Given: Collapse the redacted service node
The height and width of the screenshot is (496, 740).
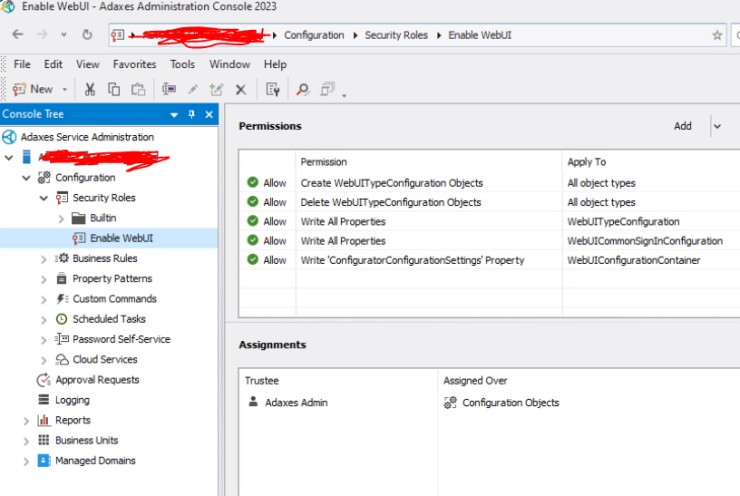Looking at the screenshot, I should click(8, 158).
